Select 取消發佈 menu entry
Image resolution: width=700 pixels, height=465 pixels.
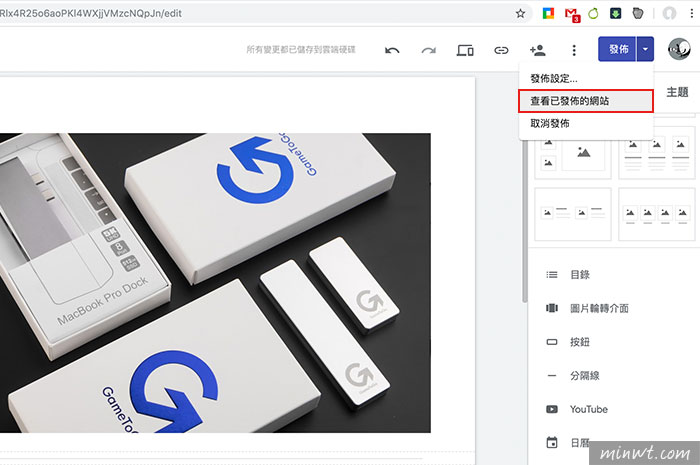(x=586, y=123)
